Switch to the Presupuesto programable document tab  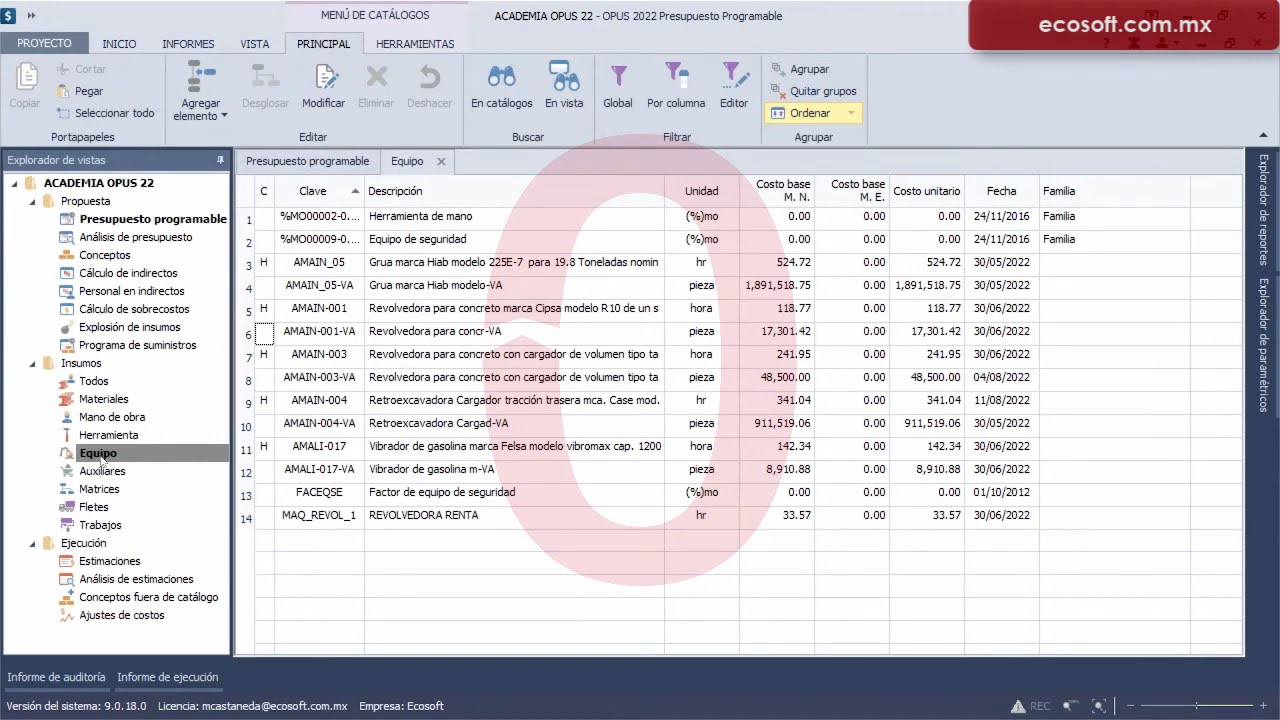coord(308,161)
